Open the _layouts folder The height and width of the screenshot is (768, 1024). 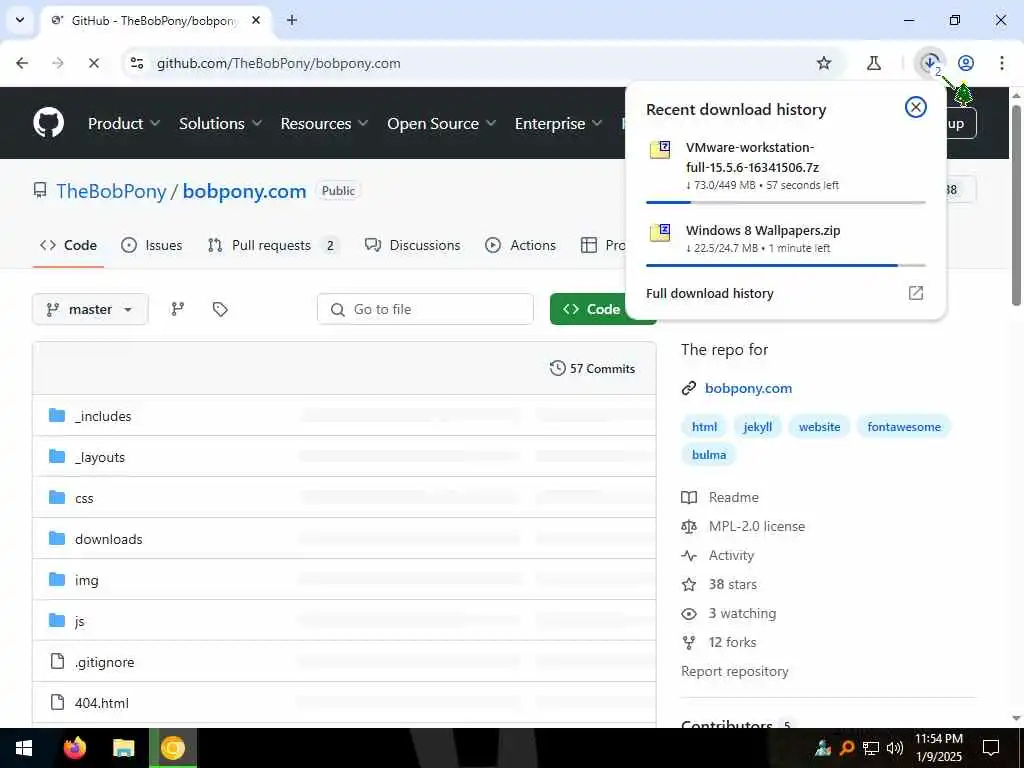point(99,457)
